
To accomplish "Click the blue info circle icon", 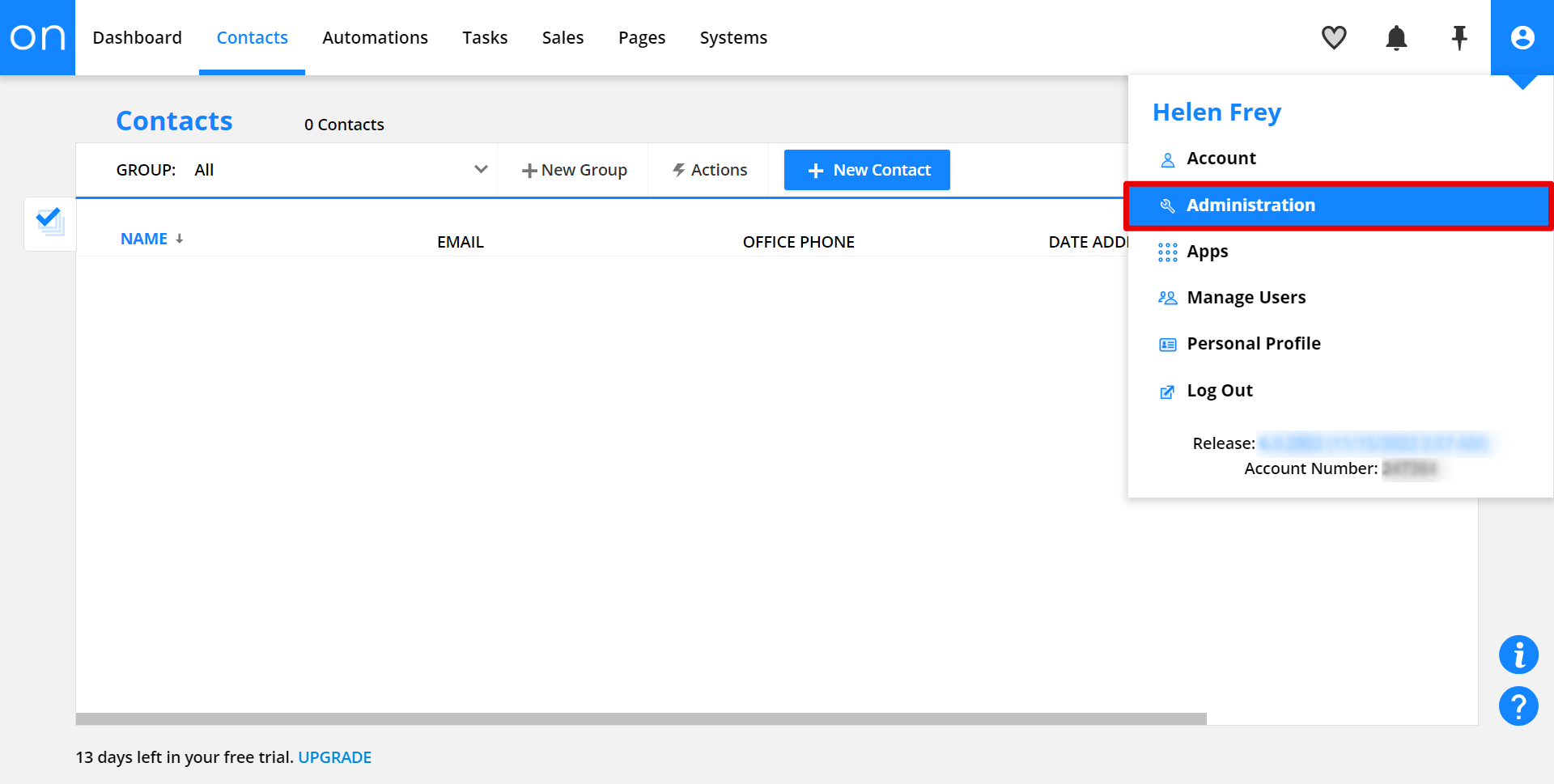I will [1518, 655].
